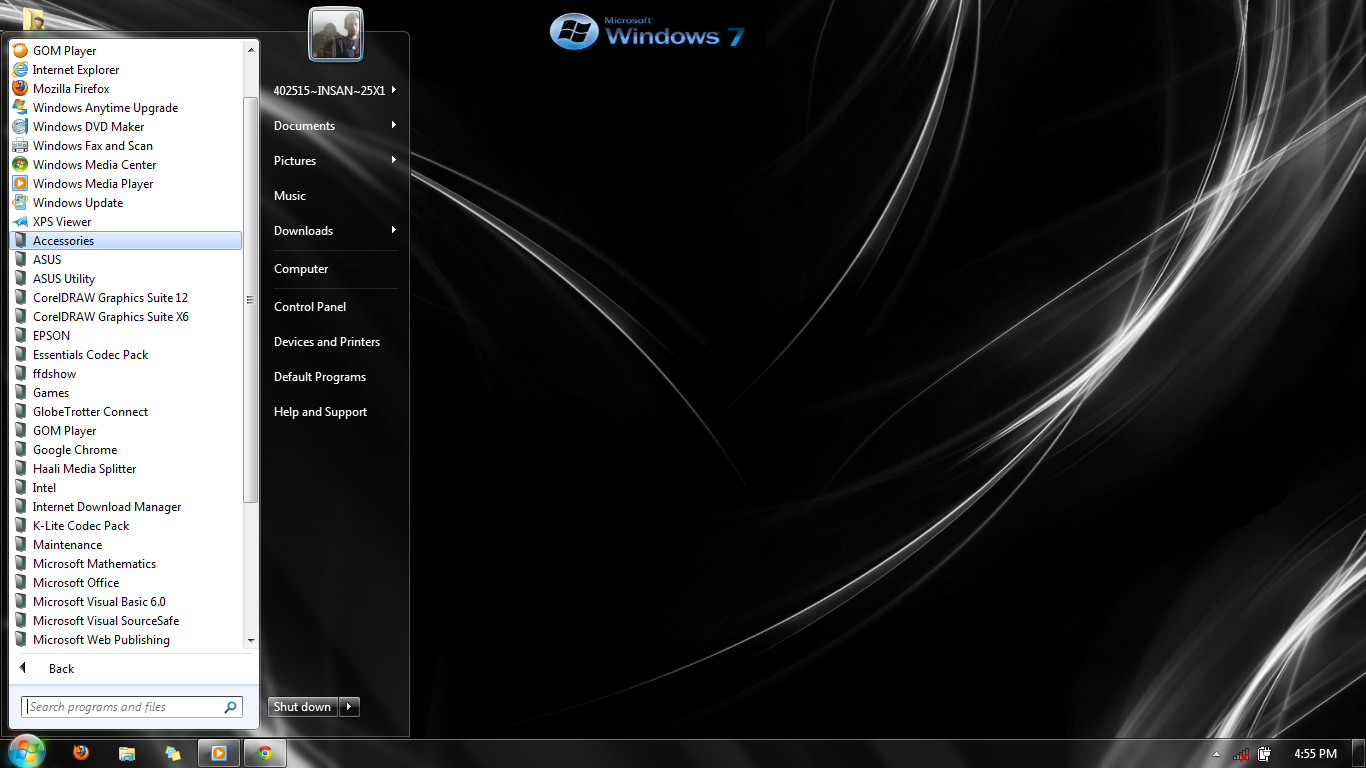Screen dimensions: 1366x768
Task: Open Downloads from the Start menu
Action: 335,231
